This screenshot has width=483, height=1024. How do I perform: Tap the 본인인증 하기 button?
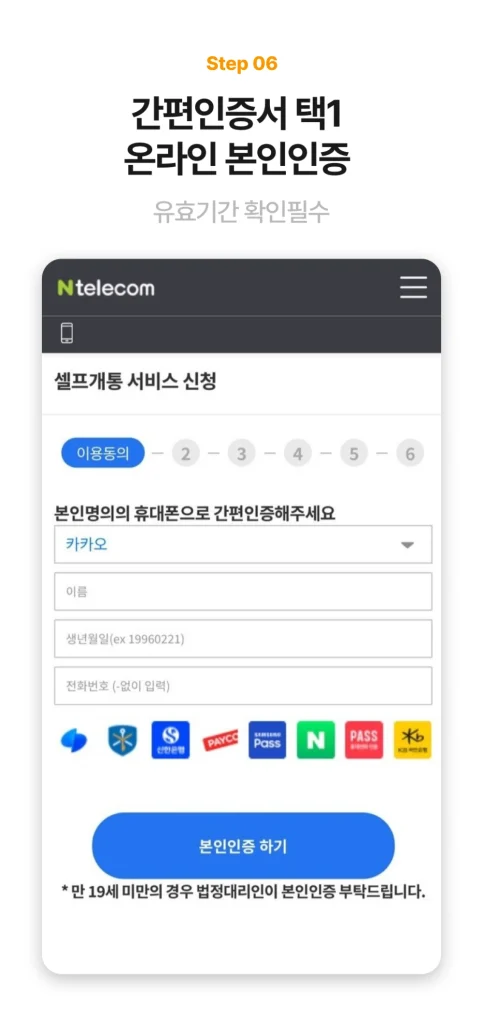pyautogui.click(x=243, y=846)
